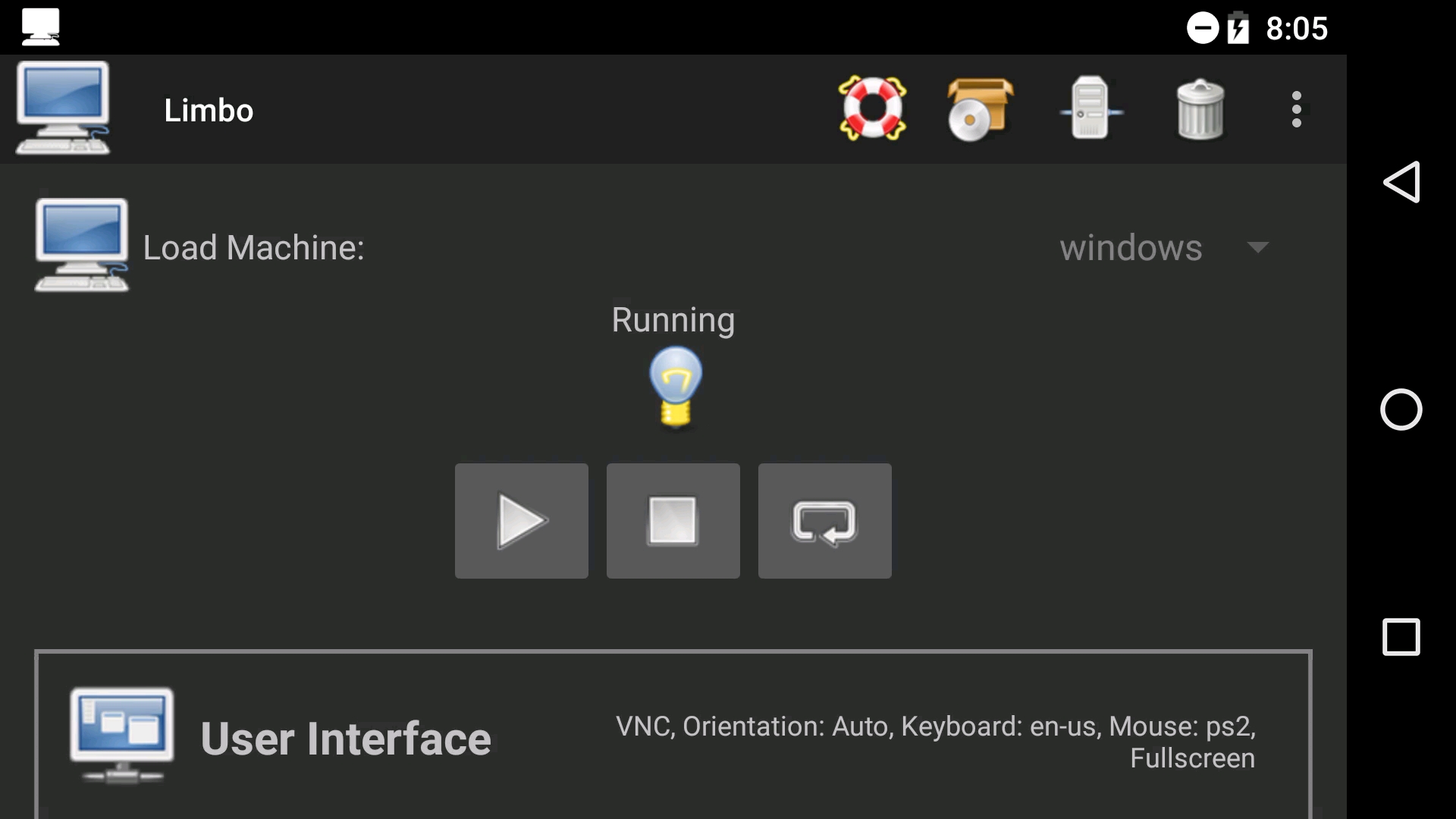
Task: Open the delete machine trash icon
Action: (x=1200, y=108)
